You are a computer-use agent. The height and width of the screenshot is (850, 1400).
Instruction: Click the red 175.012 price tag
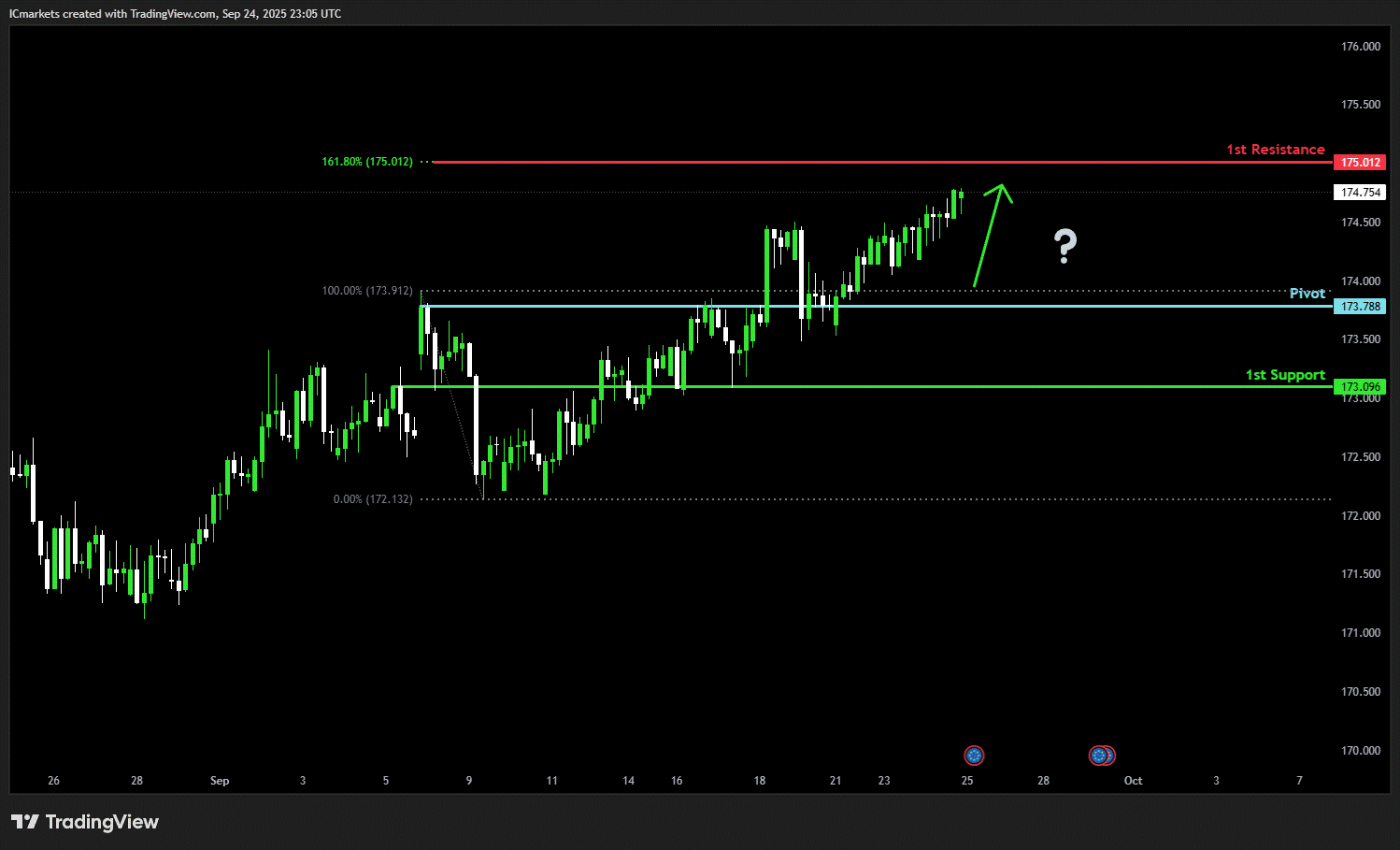point(1360,163)
